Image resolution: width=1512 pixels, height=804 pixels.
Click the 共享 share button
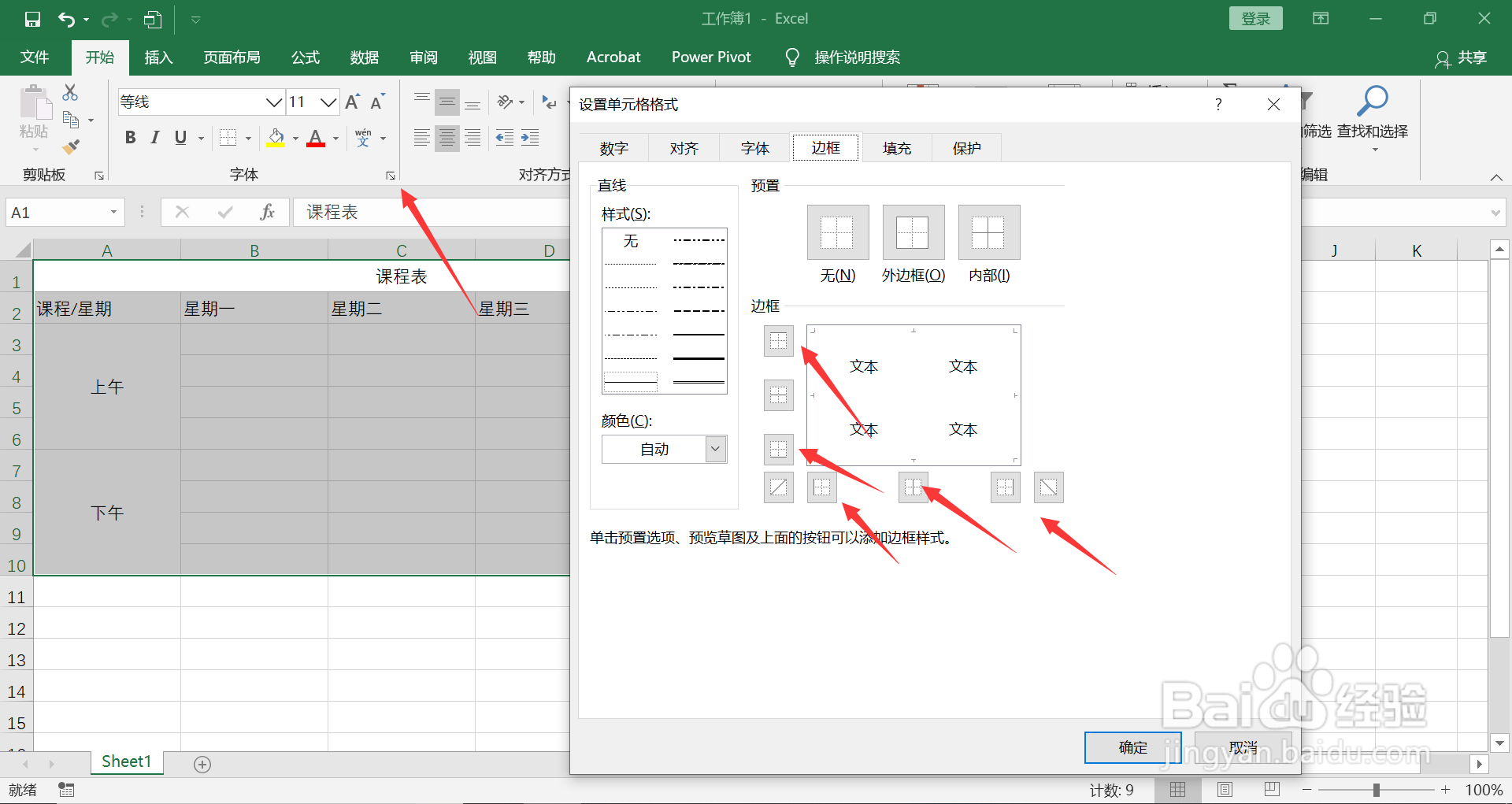coord(1461,57)
